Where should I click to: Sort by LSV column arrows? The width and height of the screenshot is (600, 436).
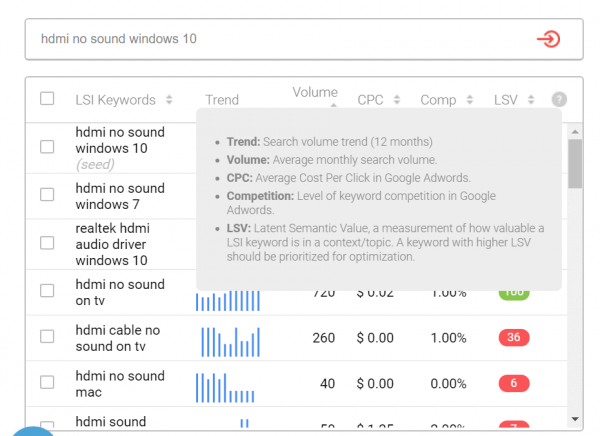click(x=531, y=100)
